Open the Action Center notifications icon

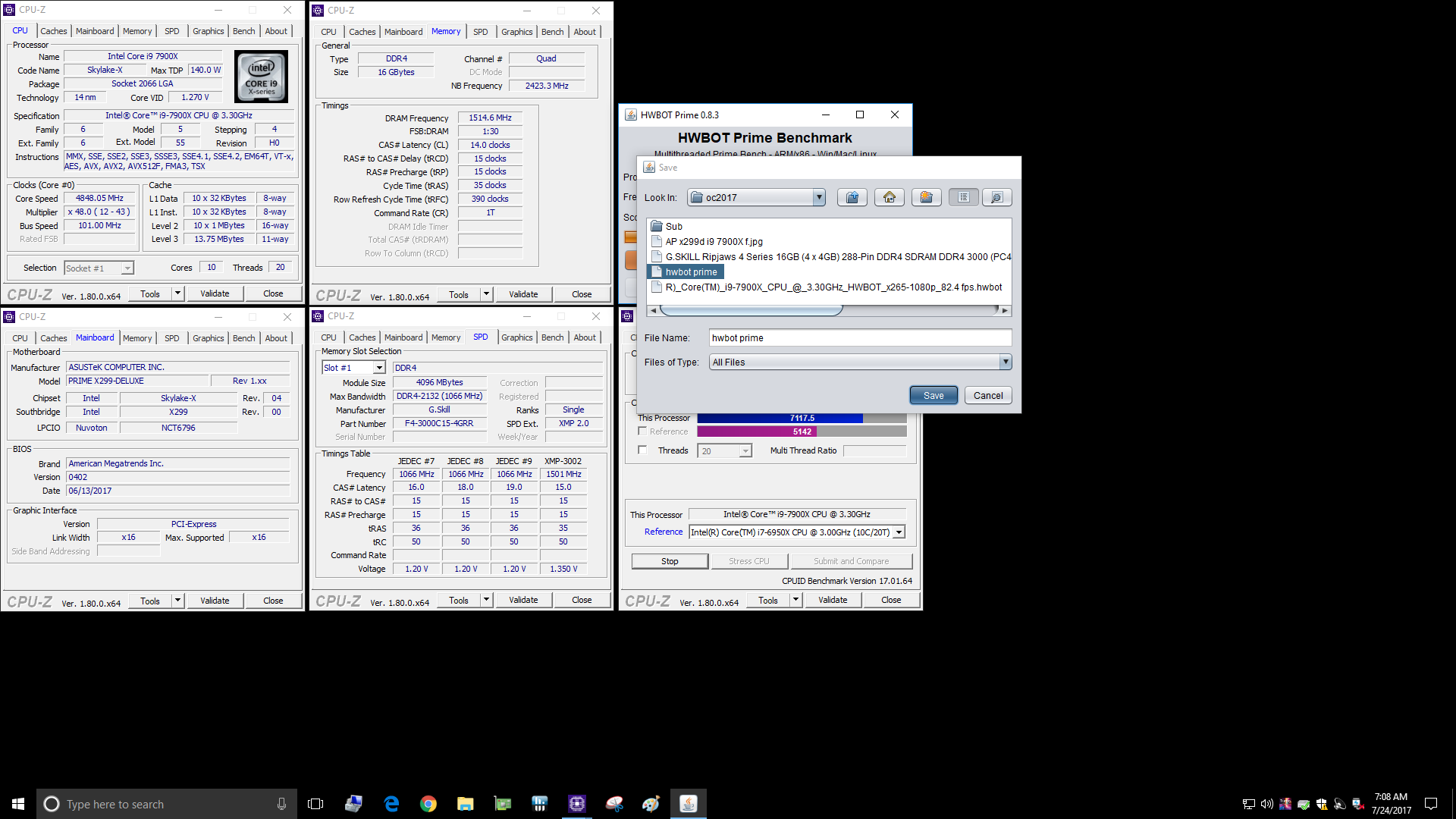click(x=1431, y=804)
